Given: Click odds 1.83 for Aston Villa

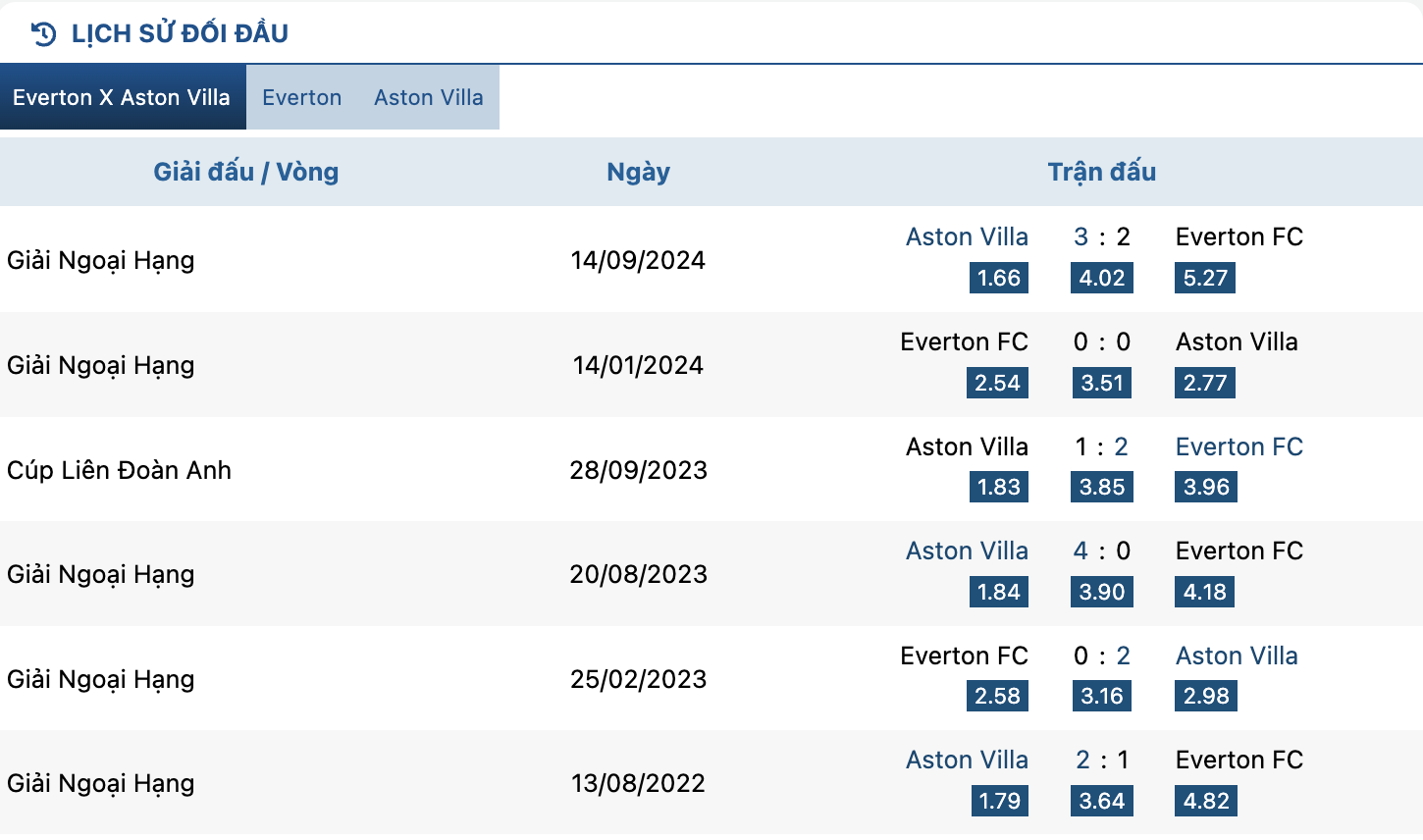Looking at the screenshot, I should [999, 487].
